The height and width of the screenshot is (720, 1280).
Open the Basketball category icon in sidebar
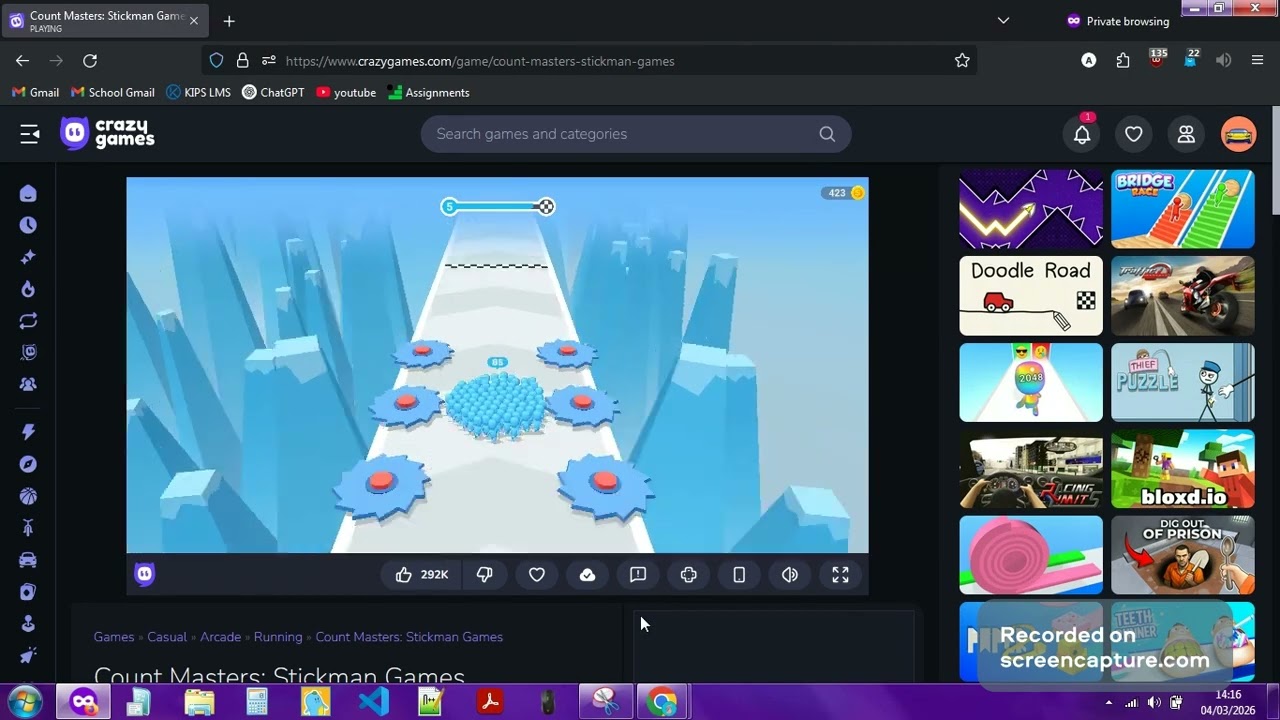click(28, 496)
